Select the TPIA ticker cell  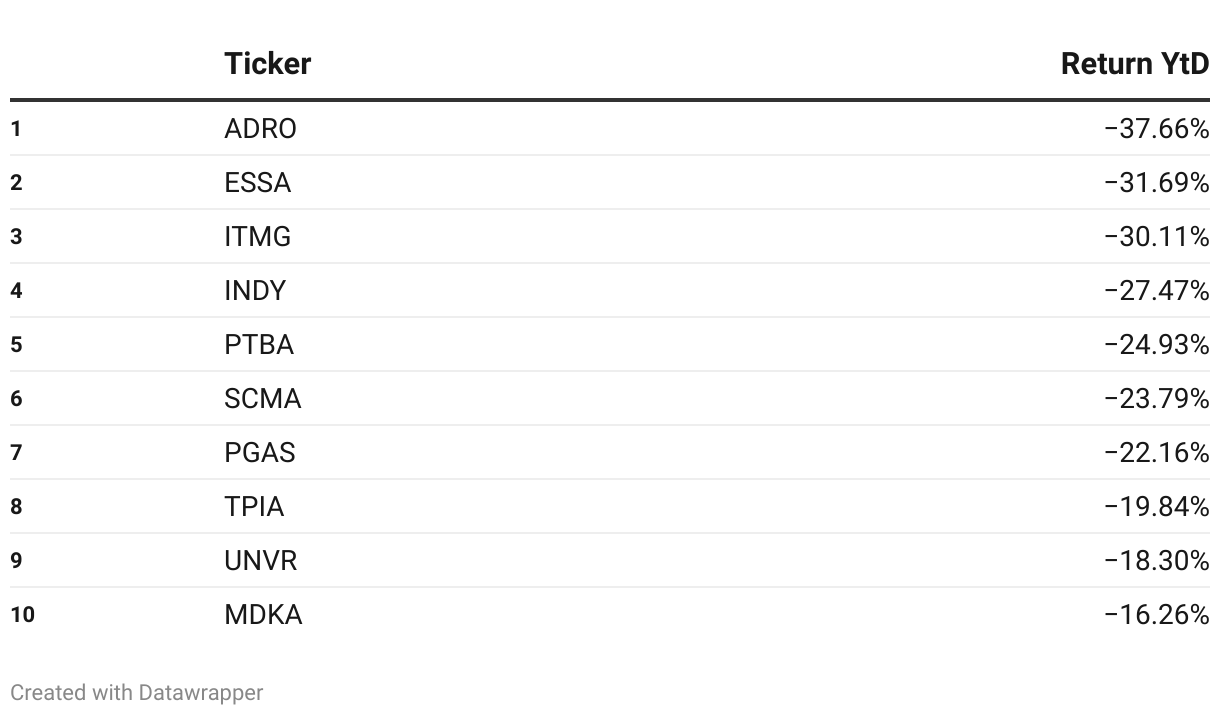tap(254, 507)
